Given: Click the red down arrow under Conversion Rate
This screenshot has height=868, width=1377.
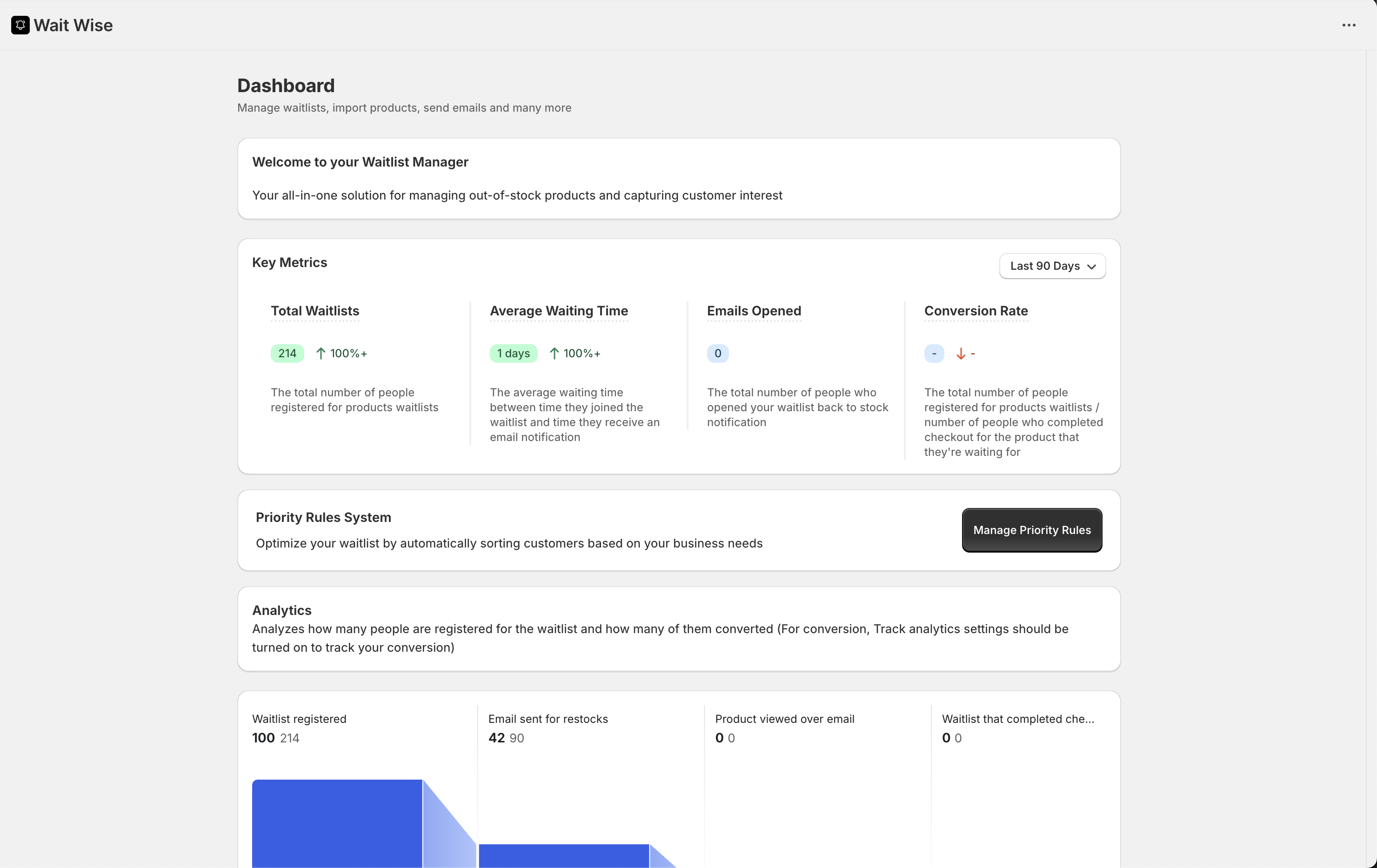Looking at the screenshot, I should click(961, 354).
